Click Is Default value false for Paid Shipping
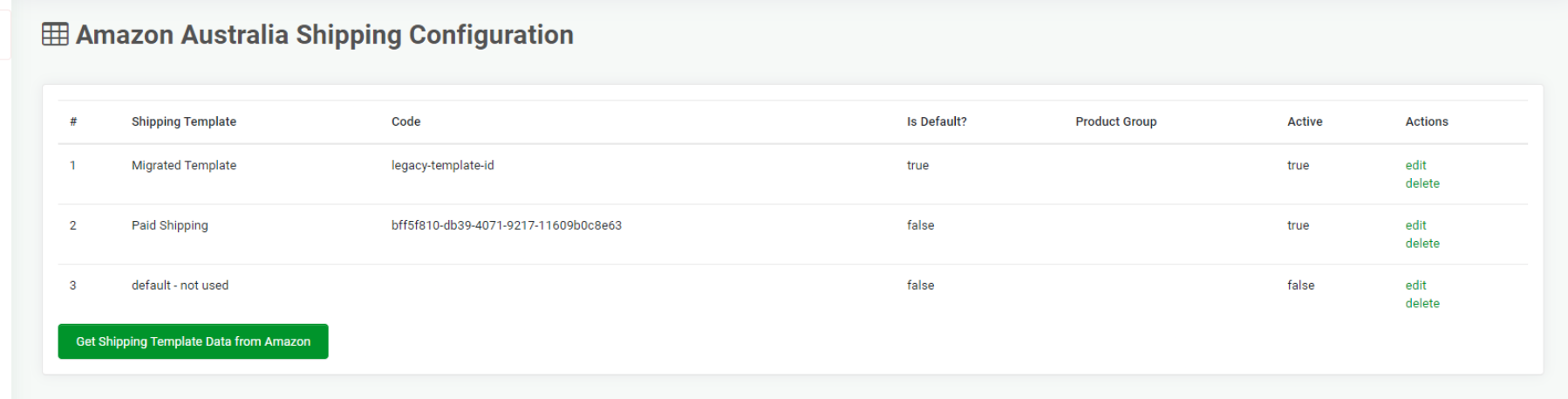This screenshot has width=1568, height=399. [x=920, y=225]
